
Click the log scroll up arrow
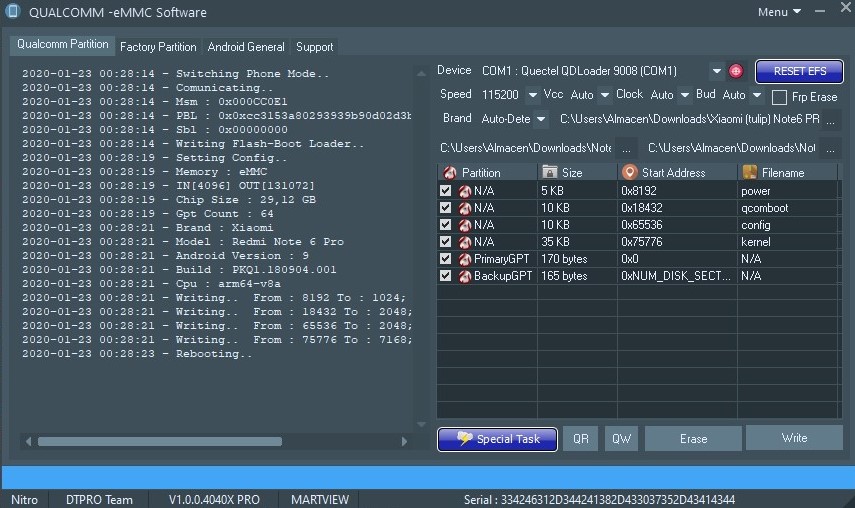click(421, 73)
